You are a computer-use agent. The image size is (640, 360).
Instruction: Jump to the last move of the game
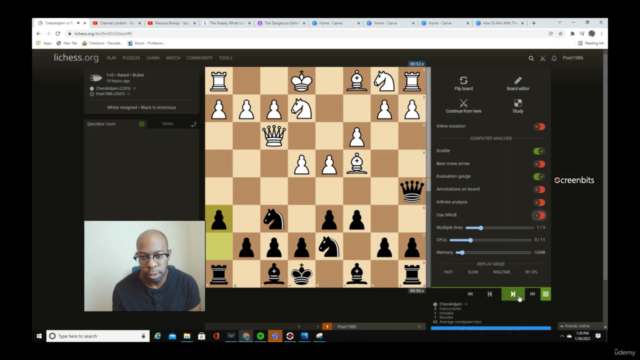click(x=532, y=294)
